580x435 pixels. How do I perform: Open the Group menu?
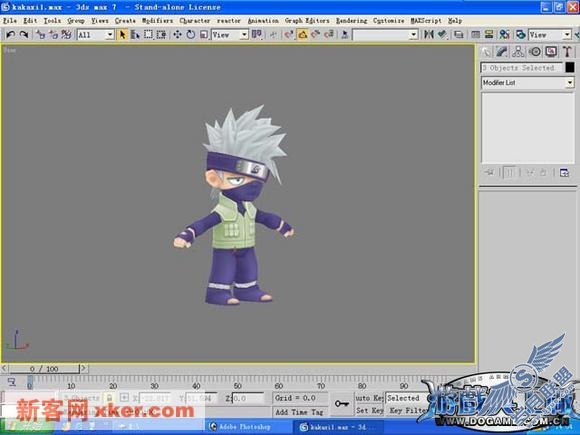tap(76, 21)
